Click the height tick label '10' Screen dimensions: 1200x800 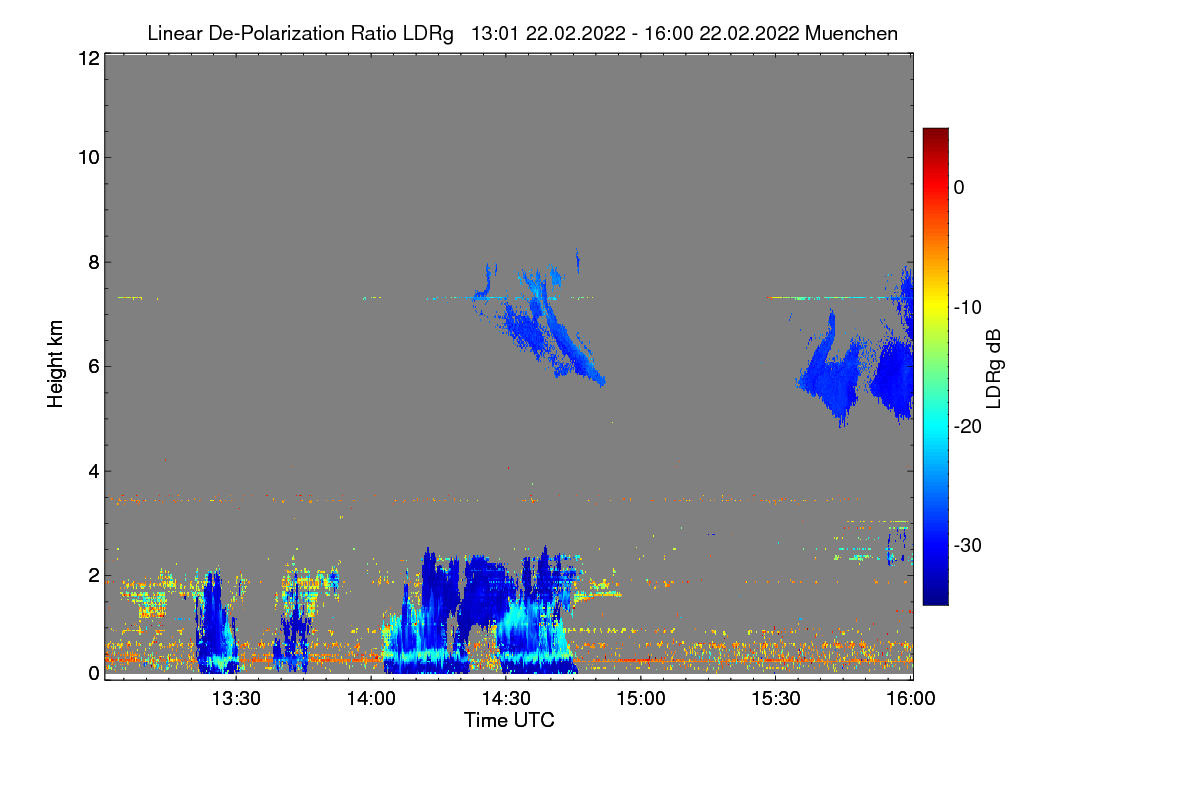coord(87,157)
